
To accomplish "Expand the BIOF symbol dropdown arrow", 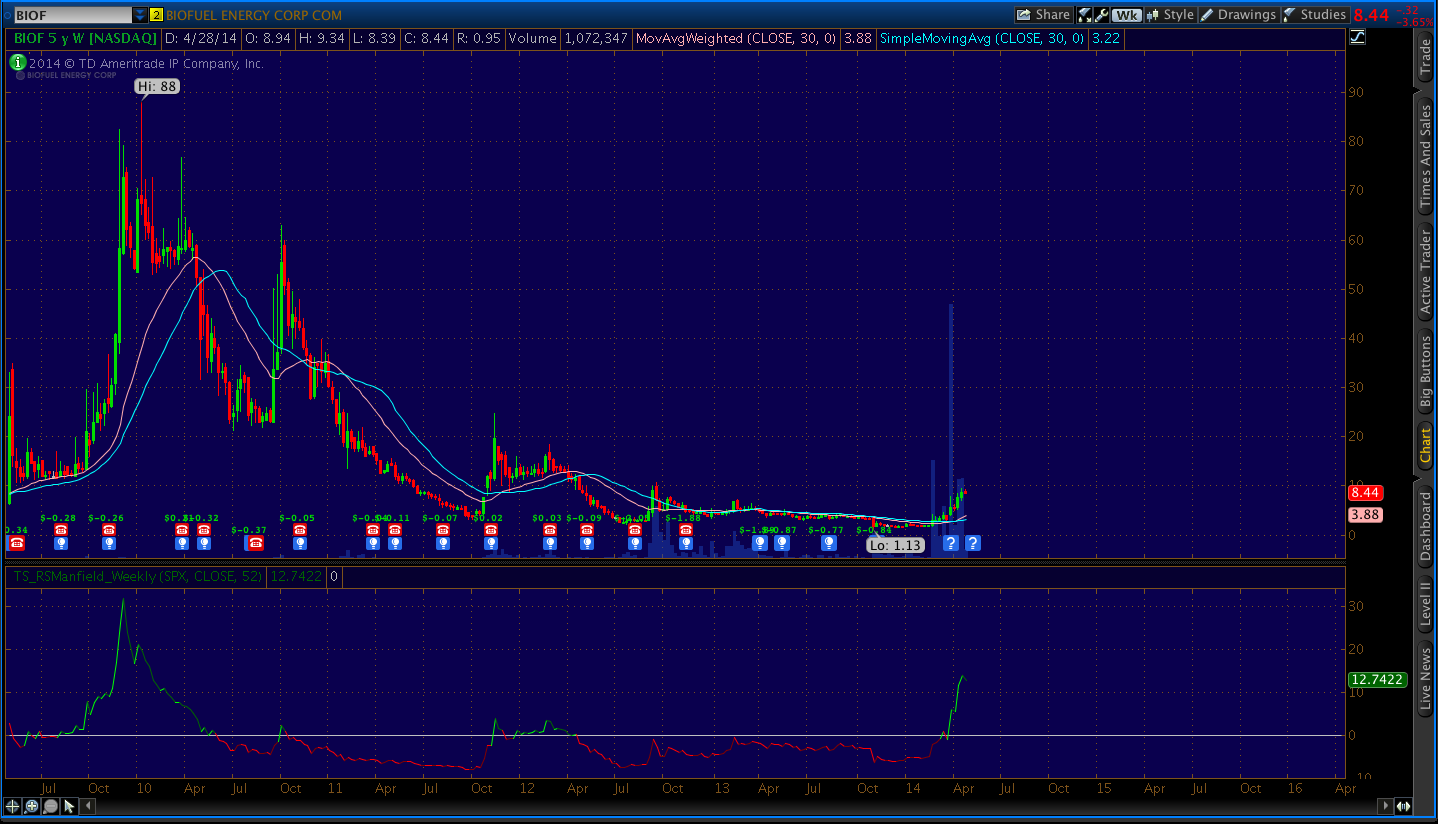I will pos(139,15).
